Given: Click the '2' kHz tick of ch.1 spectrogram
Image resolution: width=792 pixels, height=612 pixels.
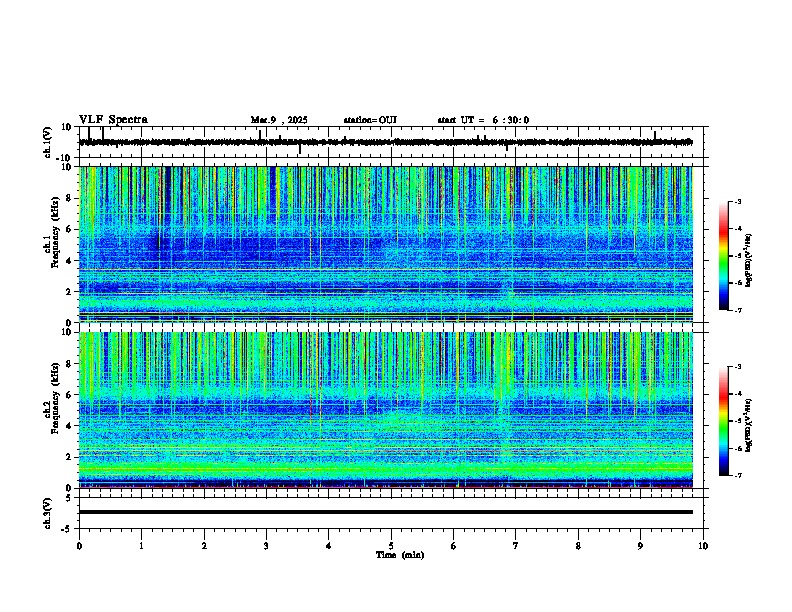Looking at the screenshot, I should [x=69, y=292].
